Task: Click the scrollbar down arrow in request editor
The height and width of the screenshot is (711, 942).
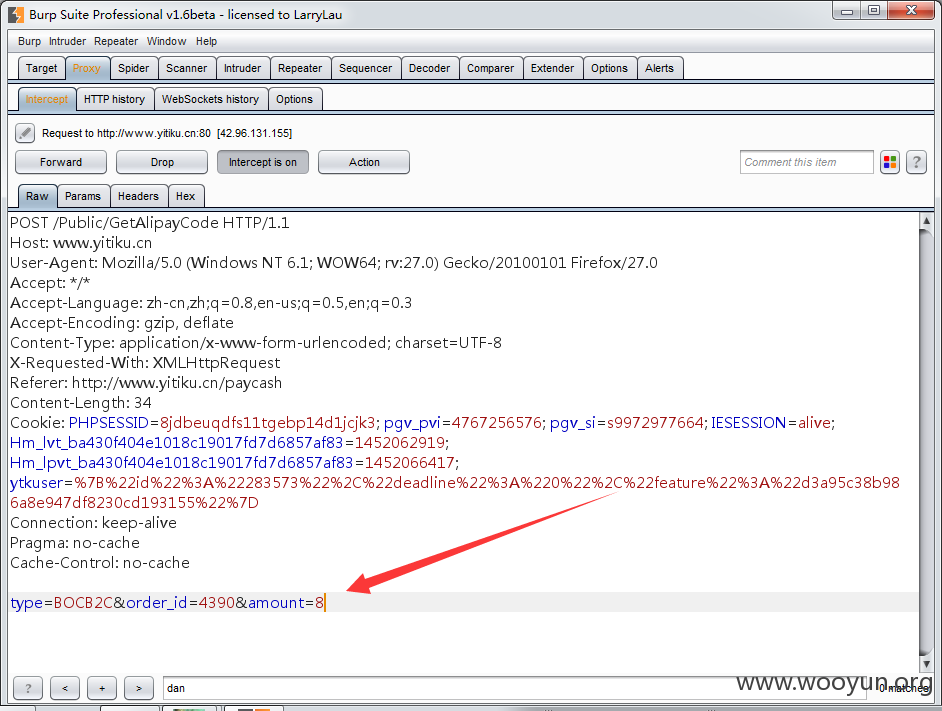Action: [926, 664]
